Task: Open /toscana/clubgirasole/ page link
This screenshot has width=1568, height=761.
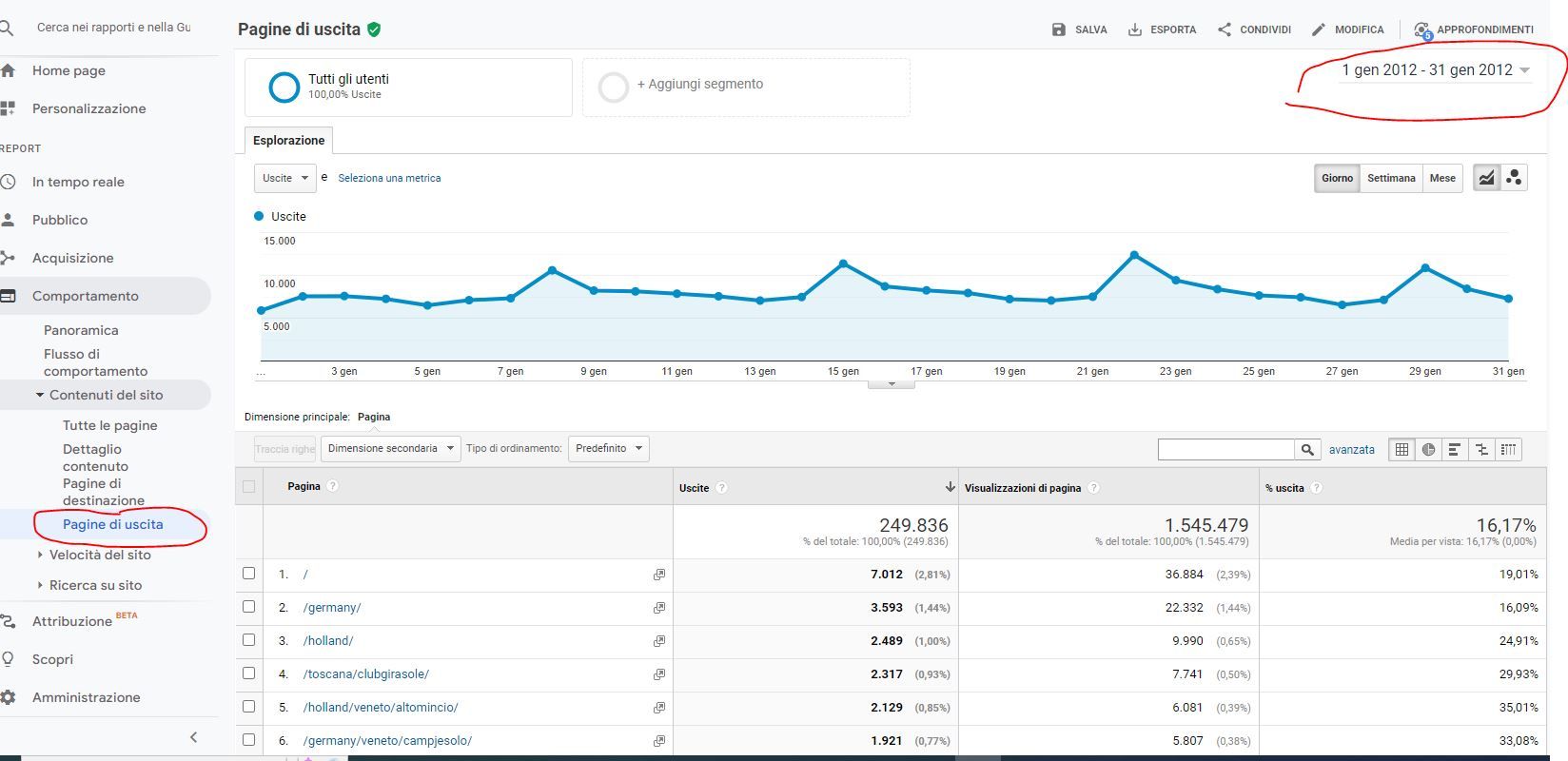Action: coord(366,674)
